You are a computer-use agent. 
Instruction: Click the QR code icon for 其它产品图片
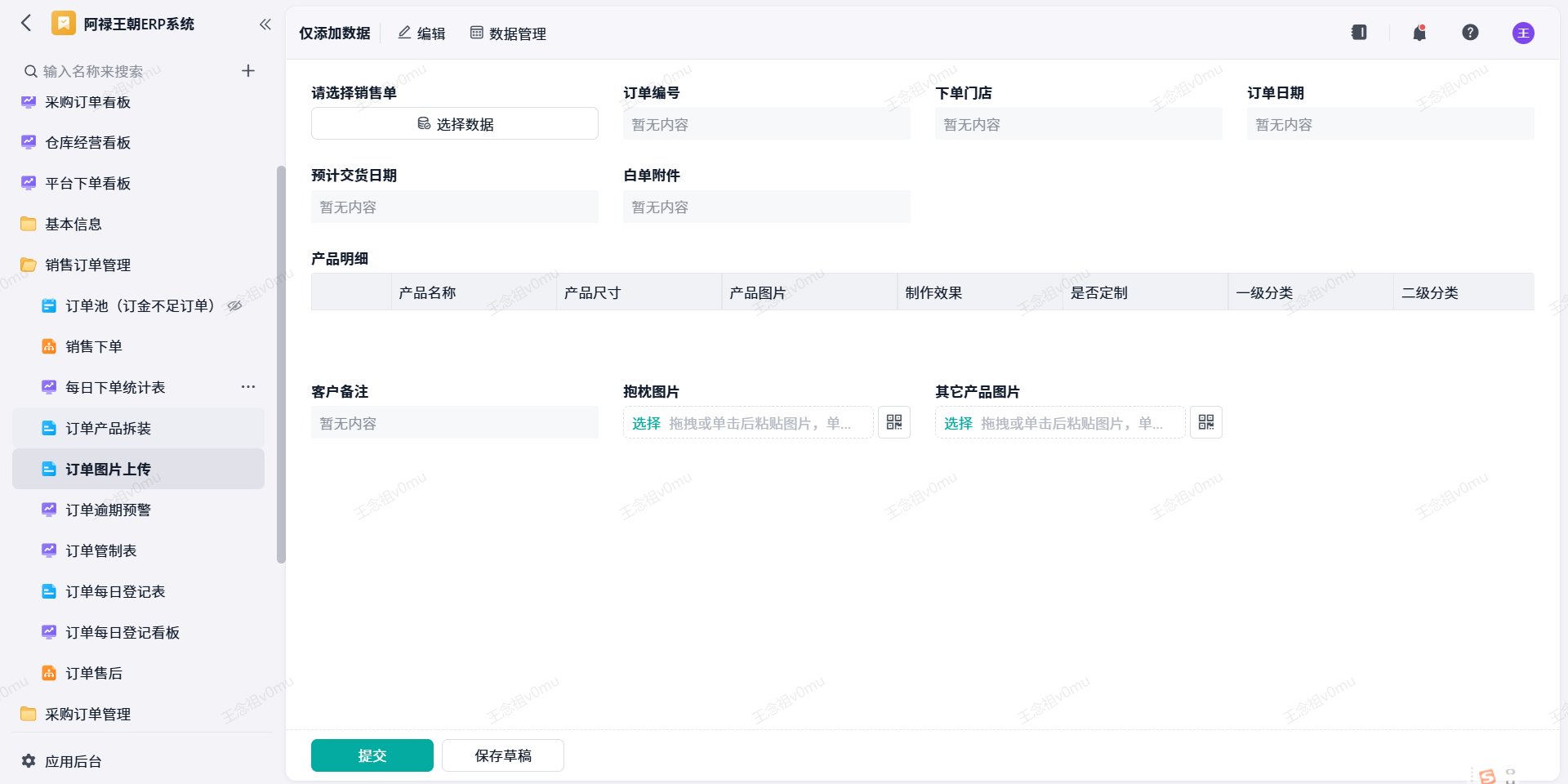coord(1206,422)
